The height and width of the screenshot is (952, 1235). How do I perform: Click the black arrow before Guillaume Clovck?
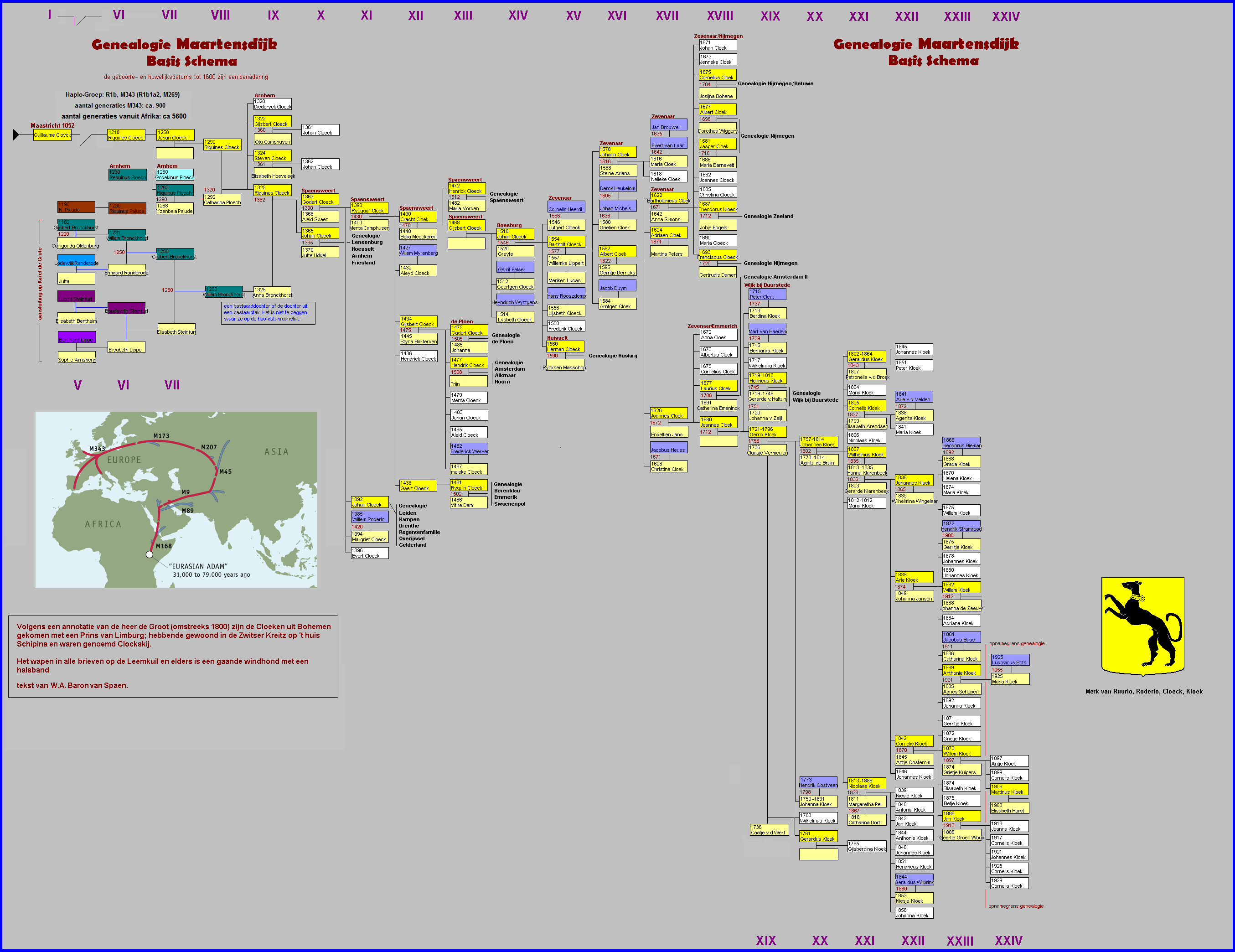click(16, 135)
